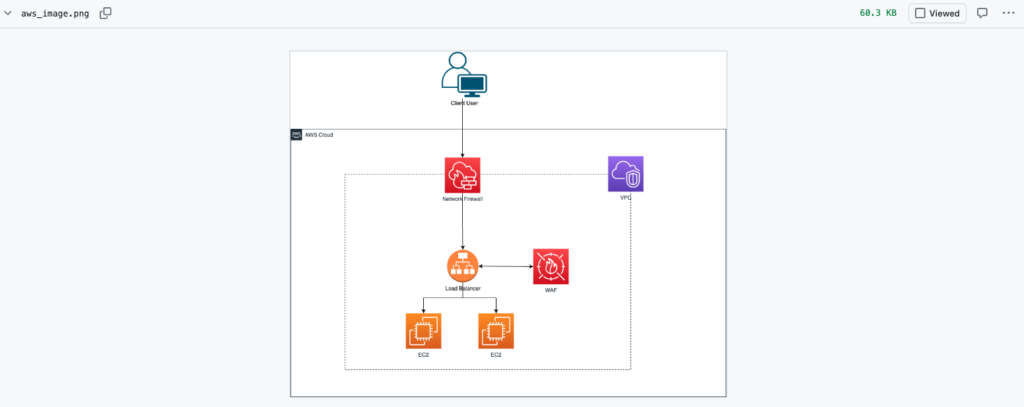
Task: Click the right EC2 instance icon
Action: pos(496,331)
